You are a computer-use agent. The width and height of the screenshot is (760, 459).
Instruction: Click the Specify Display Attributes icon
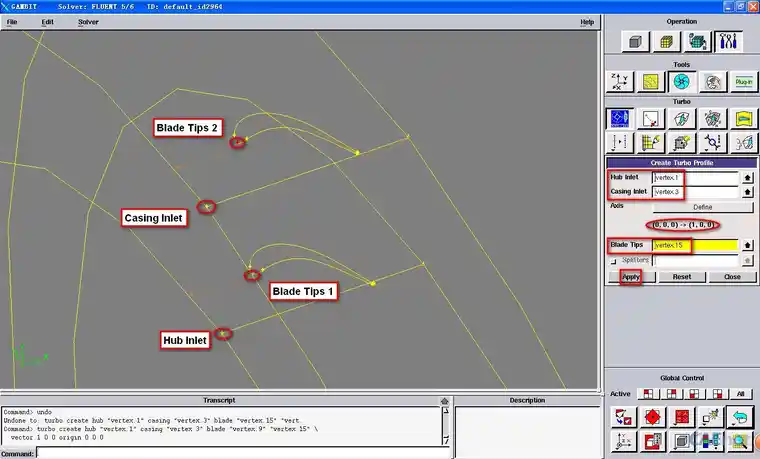tap(652, 441)
